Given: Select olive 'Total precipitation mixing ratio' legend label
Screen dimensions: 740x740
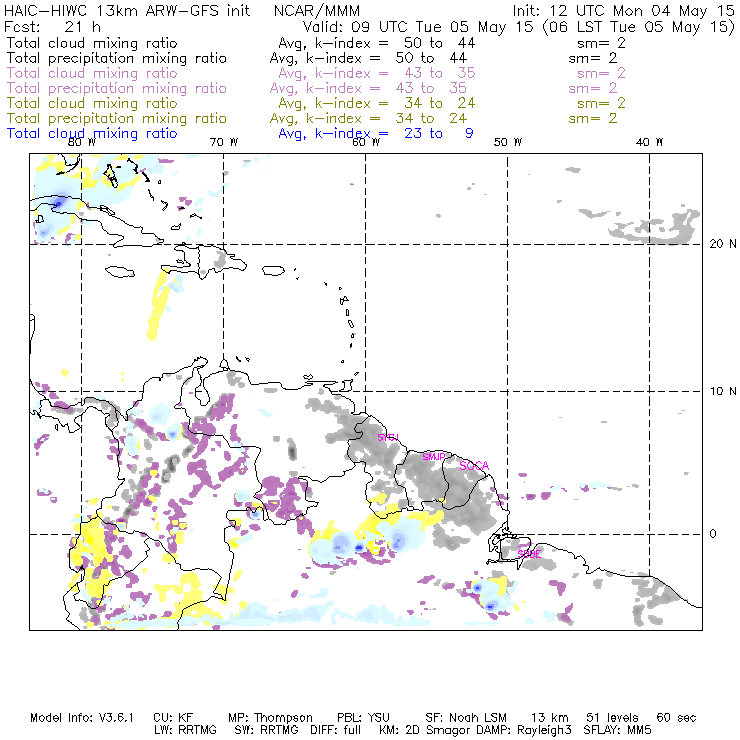Looking at the screenshot, I should (117, 118).
